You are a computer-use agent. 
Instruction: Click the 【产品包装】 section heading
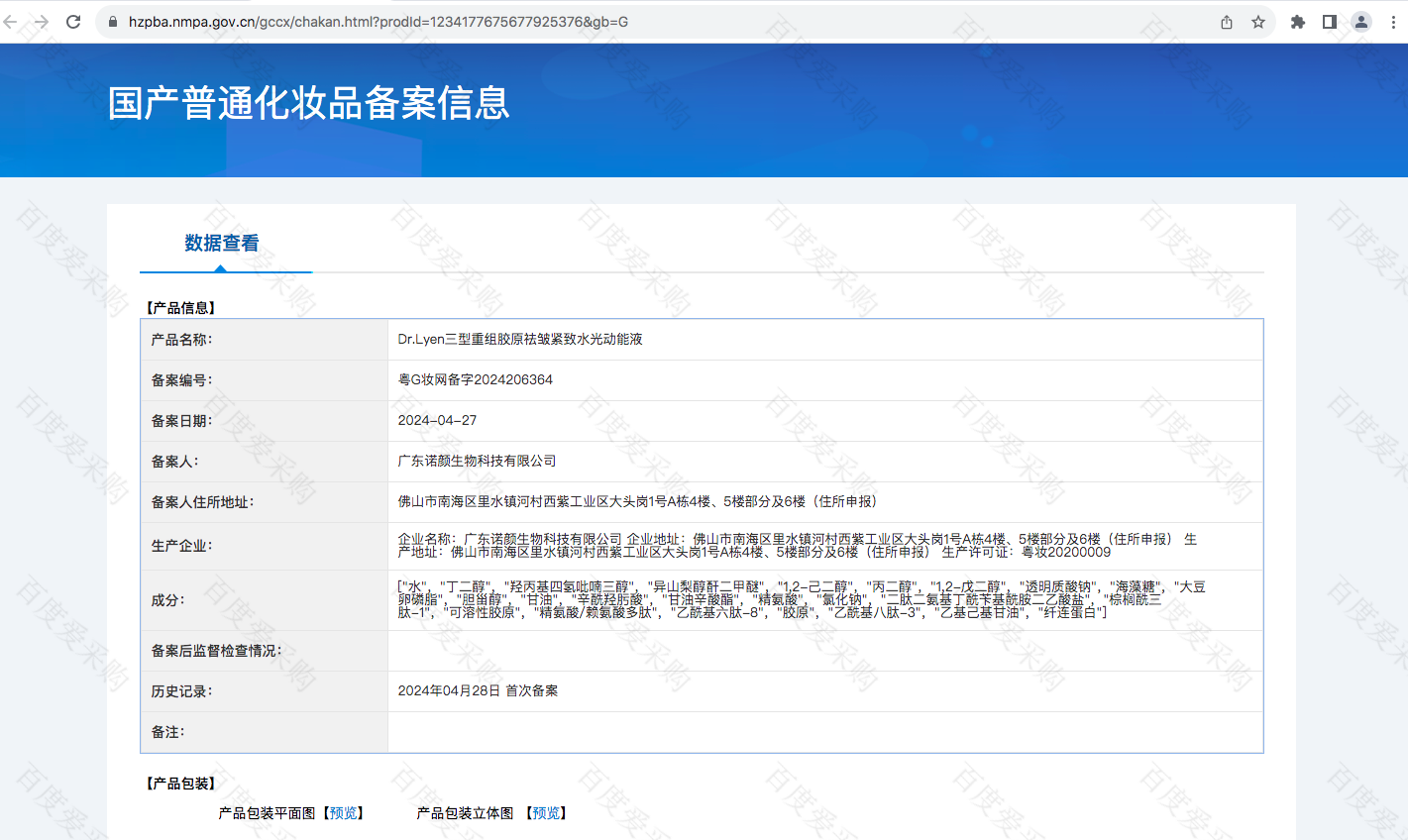click(x=180, y=784)
